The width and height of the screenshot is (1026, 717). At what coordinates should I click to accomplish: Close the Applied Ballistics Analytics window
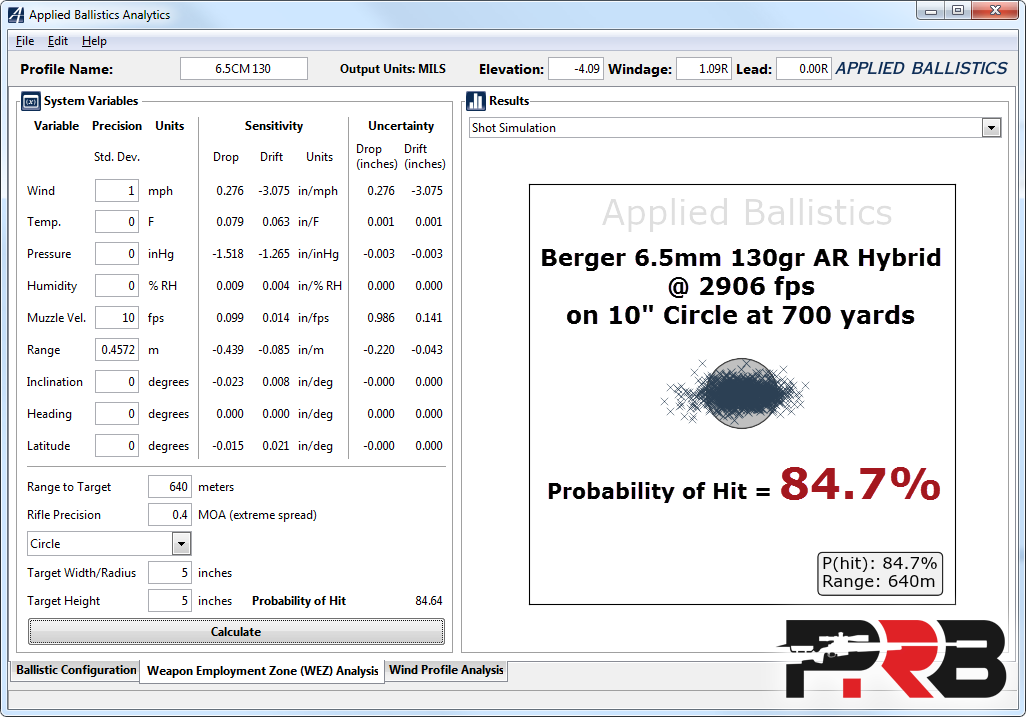point(995,11)
